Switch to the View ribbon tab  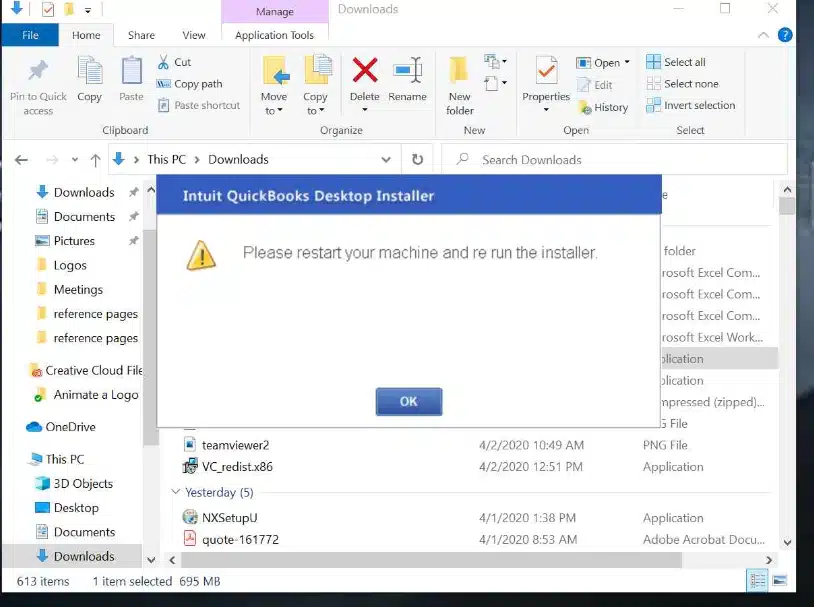[194, 35]
